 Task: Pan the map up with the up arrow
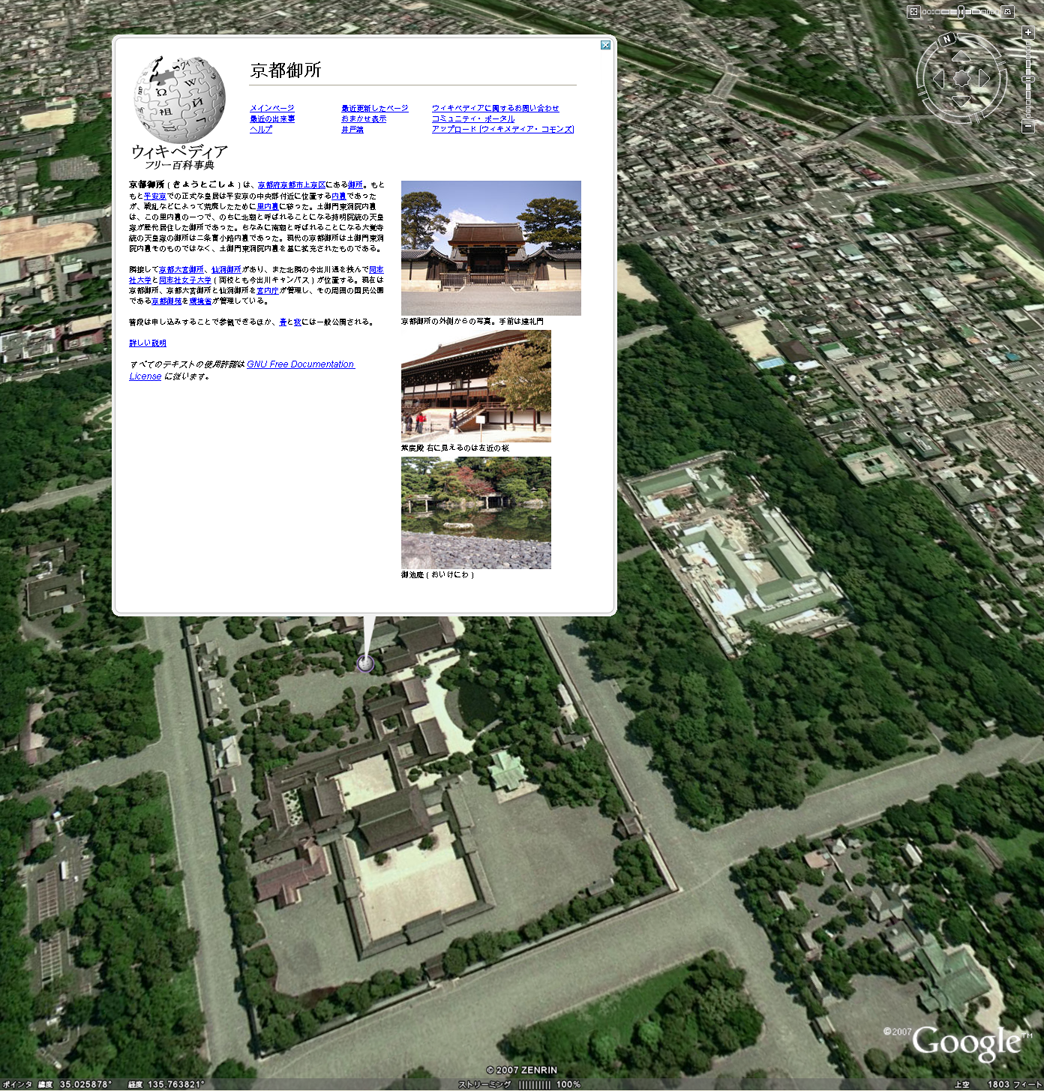click(961, 56)
